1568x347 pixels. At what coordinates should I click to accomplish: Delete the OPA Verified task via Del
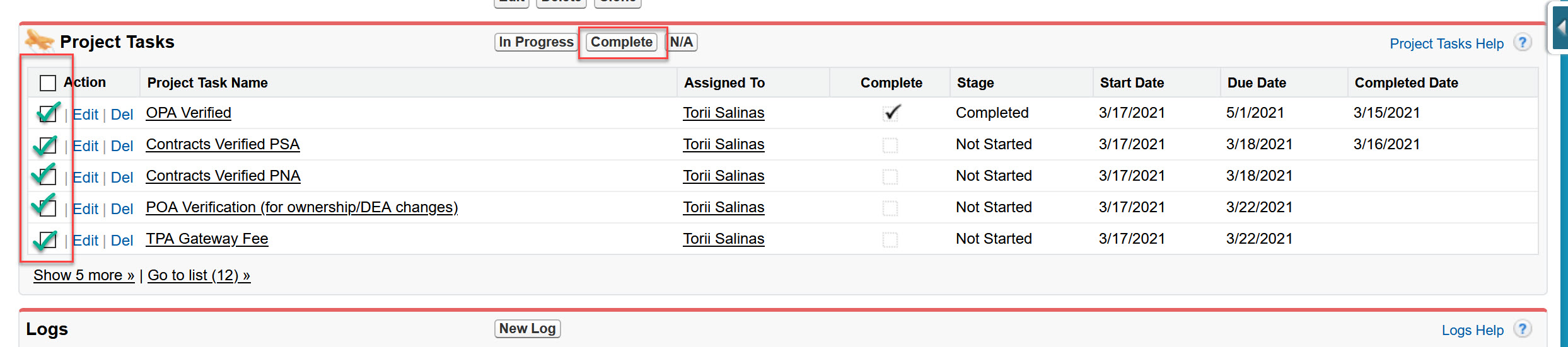(122, 115)
